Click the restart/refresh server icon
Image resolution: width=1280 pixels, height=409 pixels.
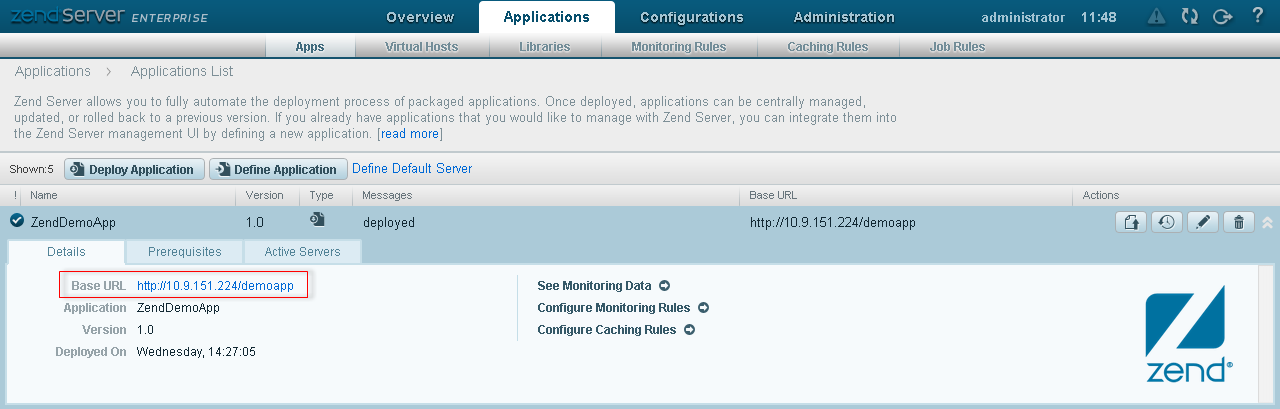click(x=1189, y=16)
